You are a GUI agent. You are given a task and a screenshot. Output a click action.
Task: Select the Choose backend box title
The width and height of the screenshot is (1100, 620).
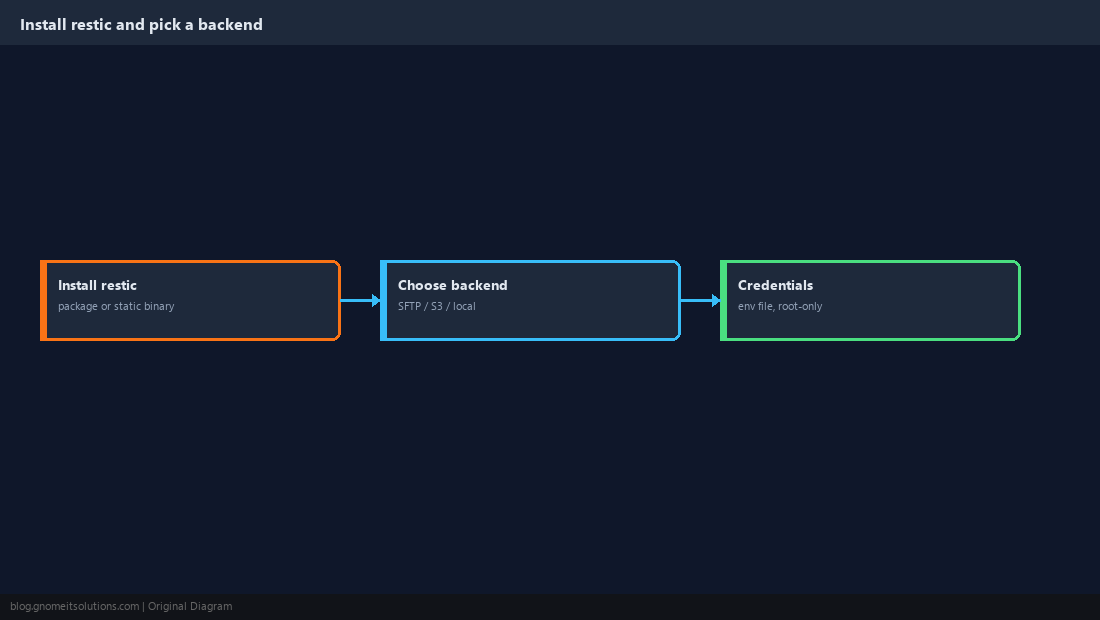pyautogui.click(x=452, y=285)
